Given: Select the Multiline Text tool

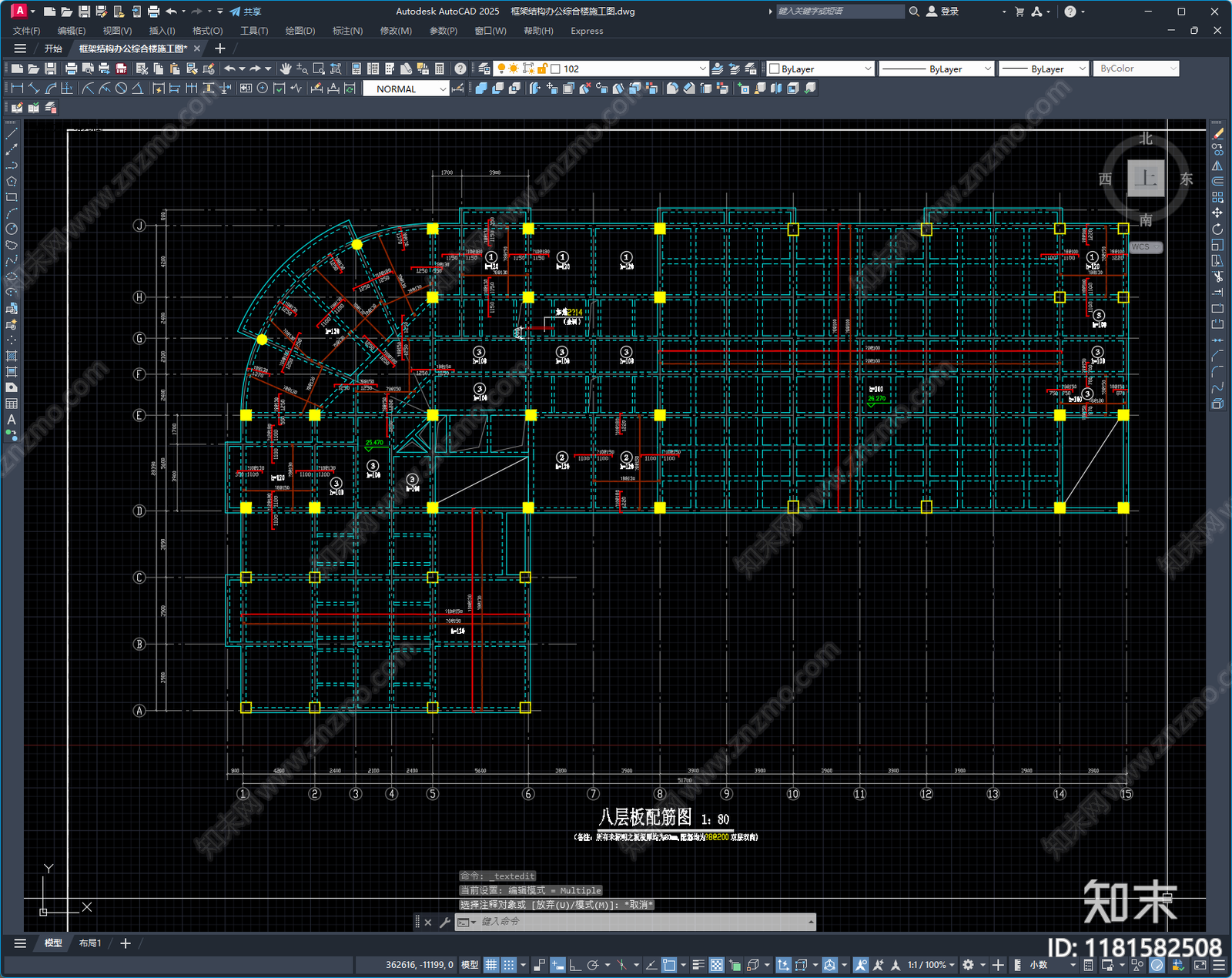Looking at the screenshot, I should click(12, 420).
